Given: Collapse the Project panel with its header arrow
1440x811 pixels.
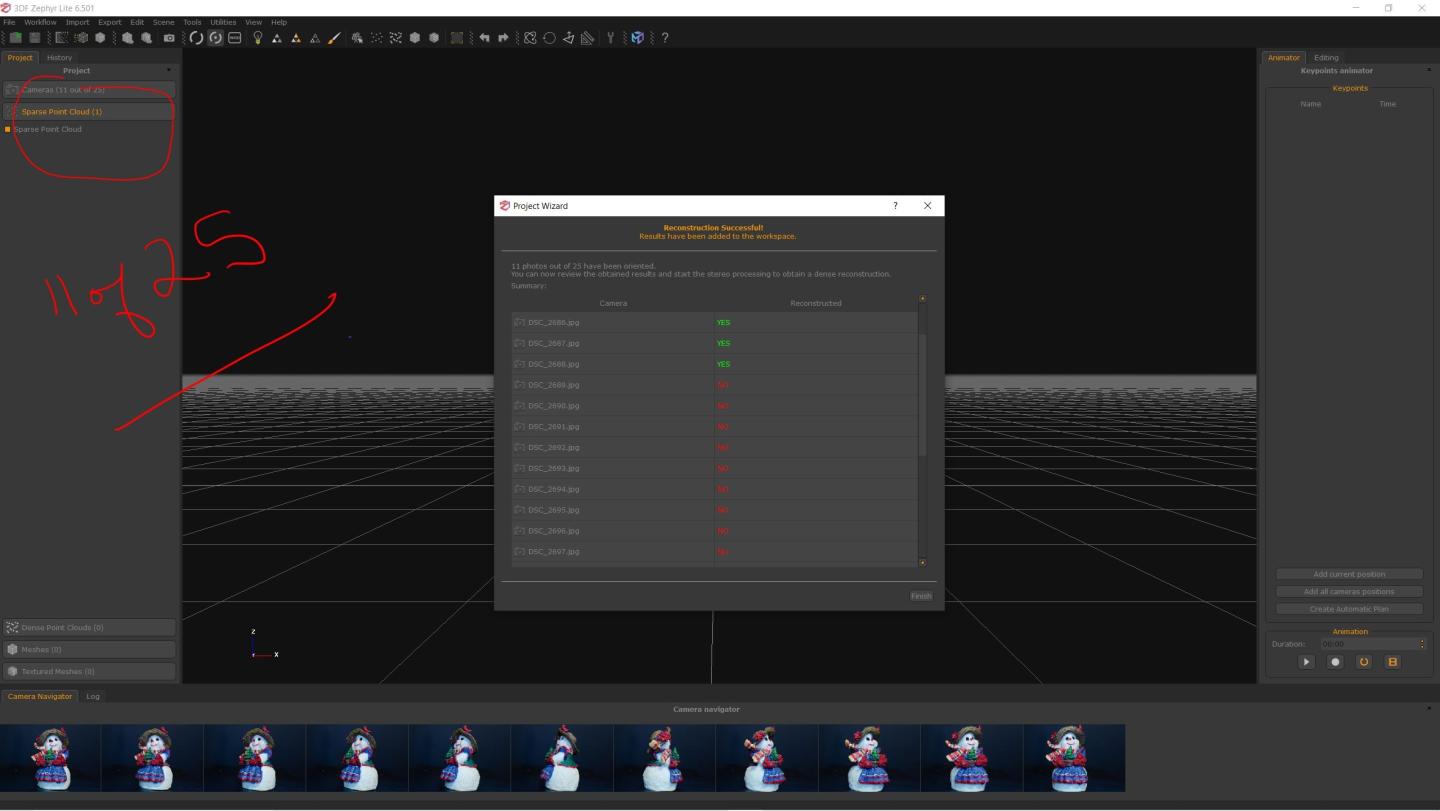Looking at the screenshot, I should pos(168,70).
